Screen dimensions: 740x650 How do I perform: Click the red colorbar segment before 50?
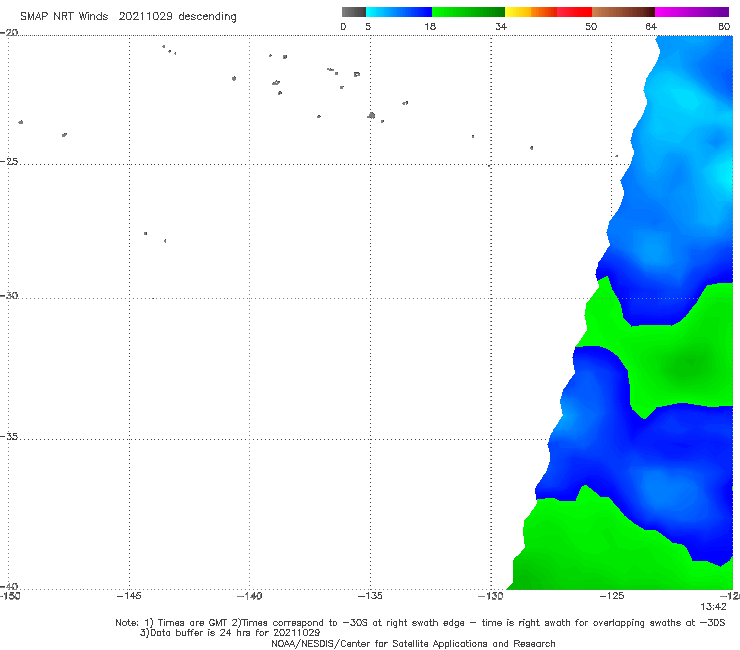tap(574, 12)
